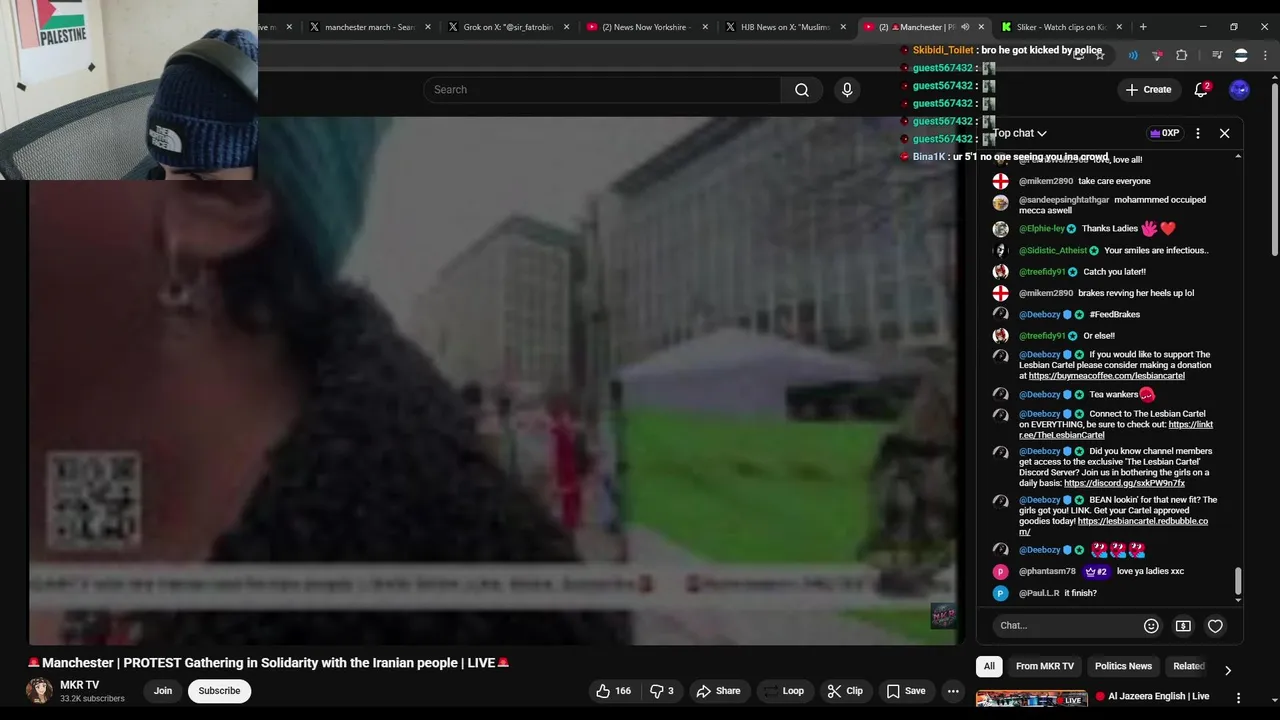
Task: Open the 0XP channel points badge
Action: point(1165,133)
